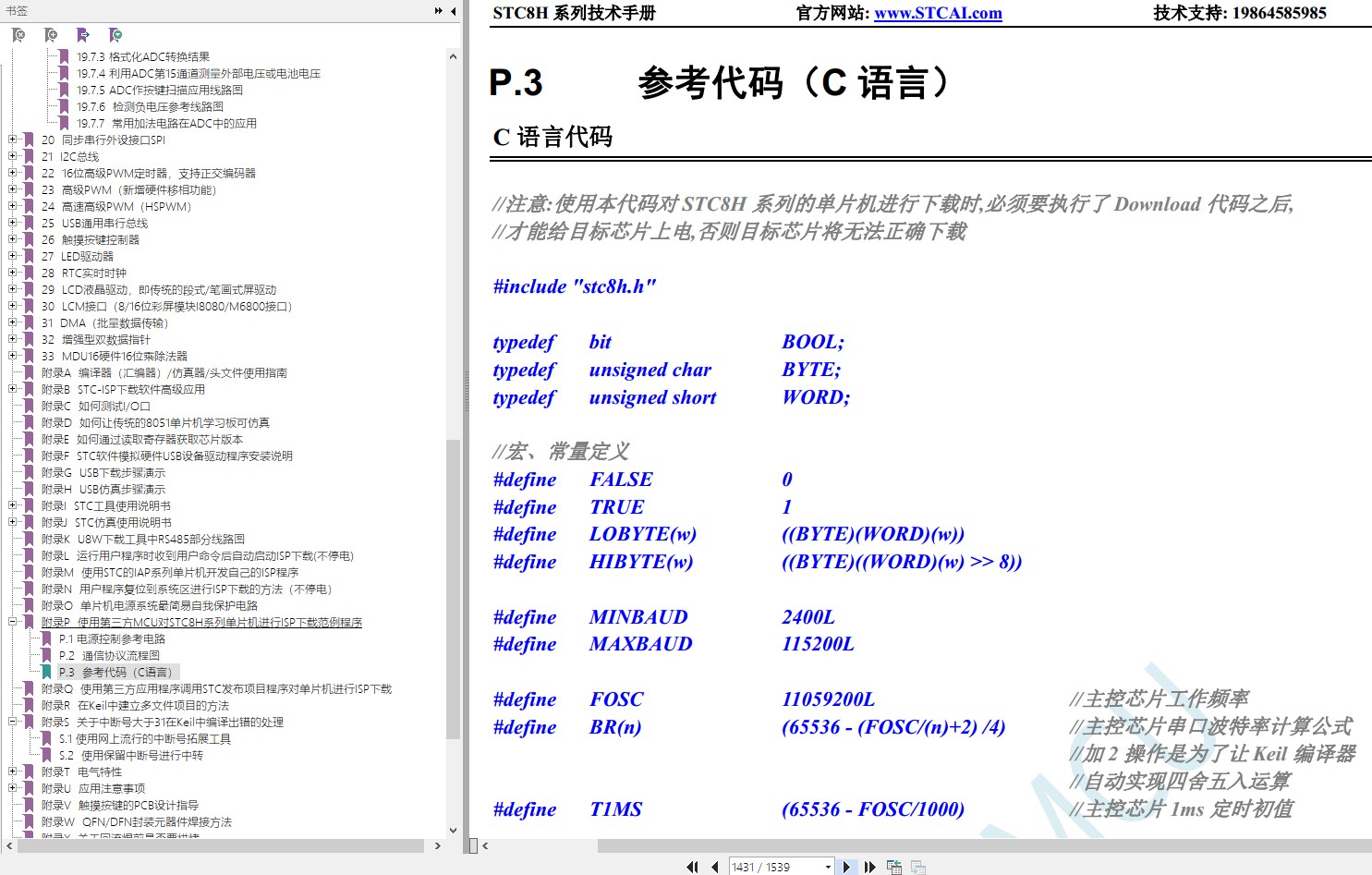This screenshot has width=1372, height=875.
Task: Go to the next page
Action: [846, 867]
